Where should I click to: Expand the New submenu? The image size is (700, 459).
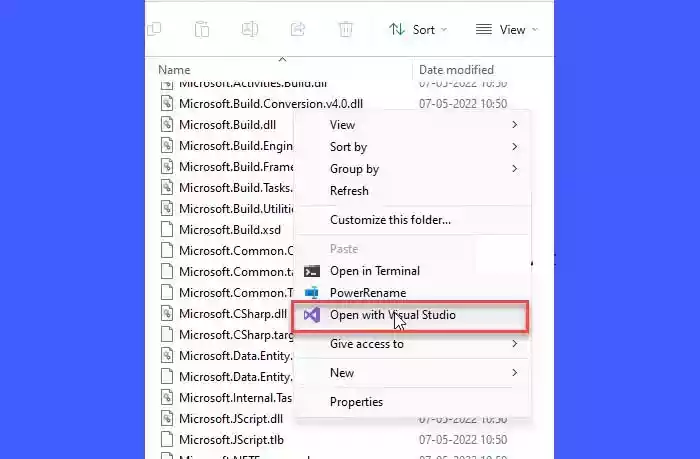(x=420, y=373)
